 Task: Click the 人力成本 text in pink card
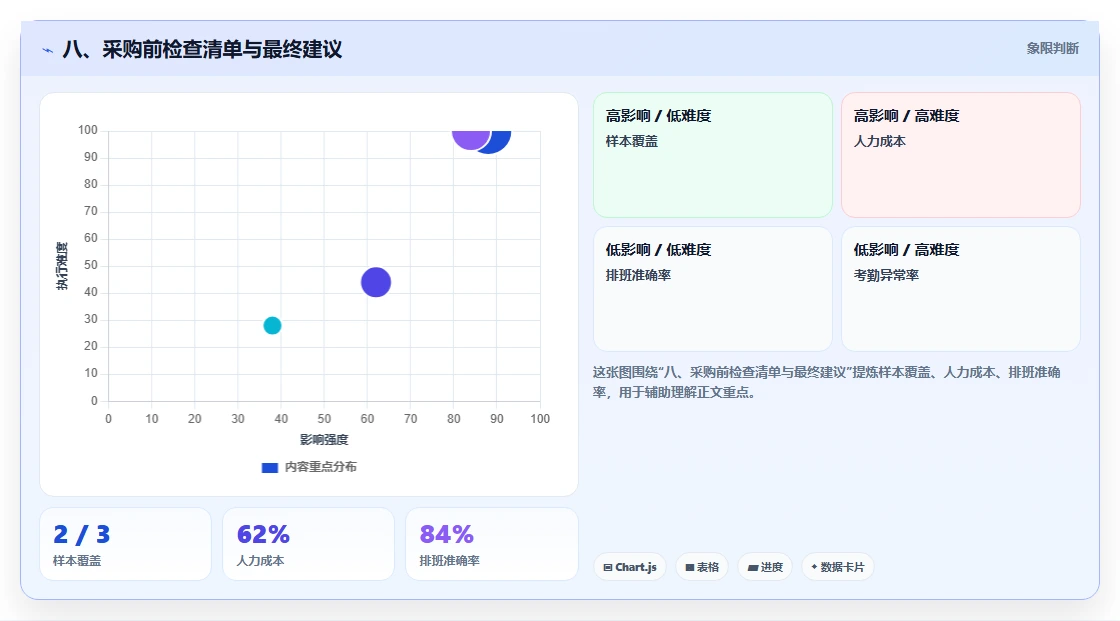coord(879,141)
